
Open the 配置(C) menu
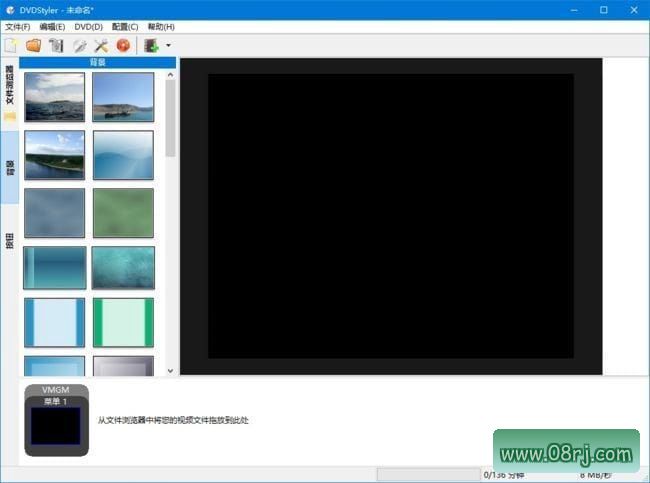(x=125, y=27)
